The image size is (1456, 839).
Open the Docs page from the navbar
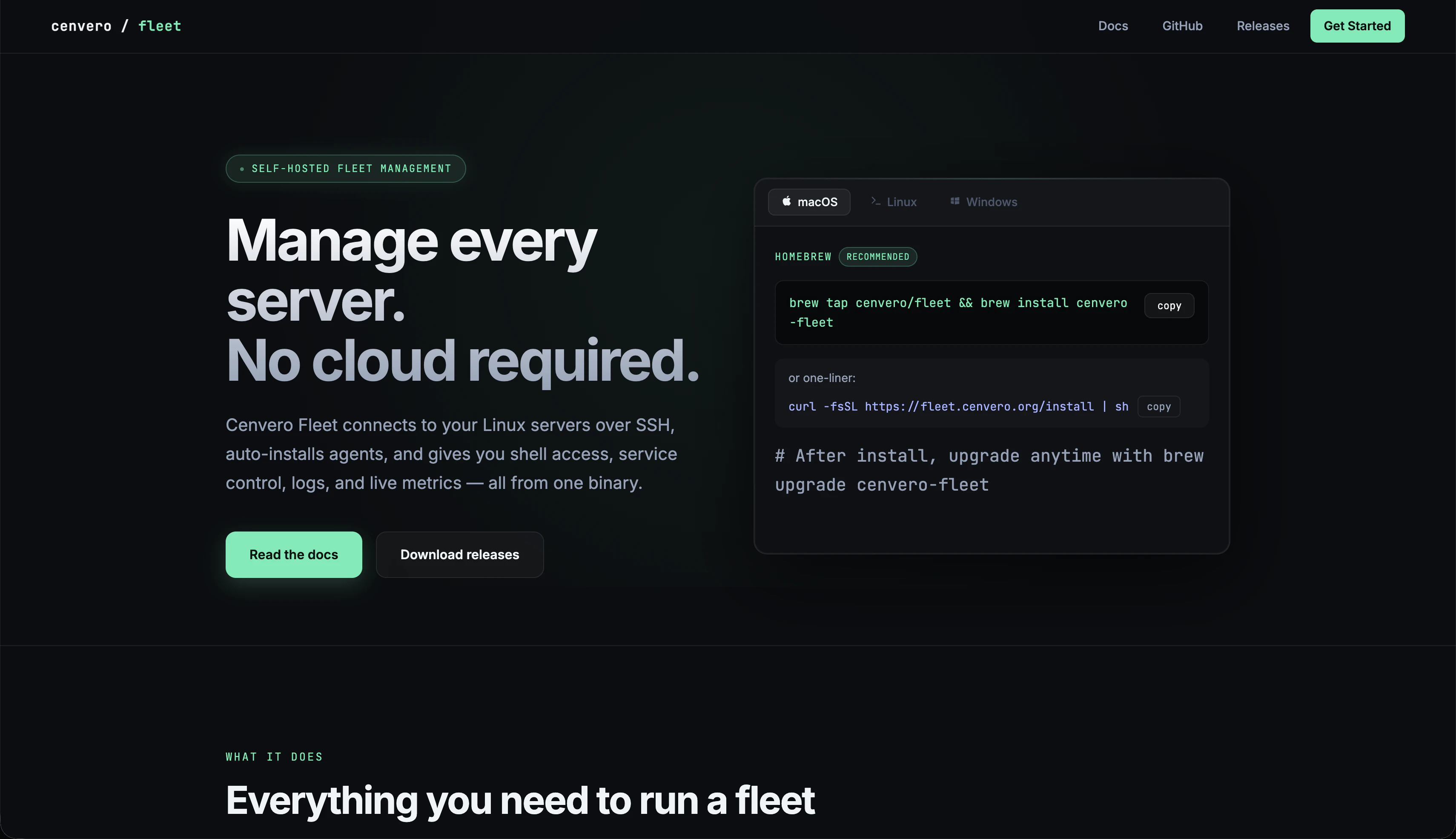tap(1113, 26)
